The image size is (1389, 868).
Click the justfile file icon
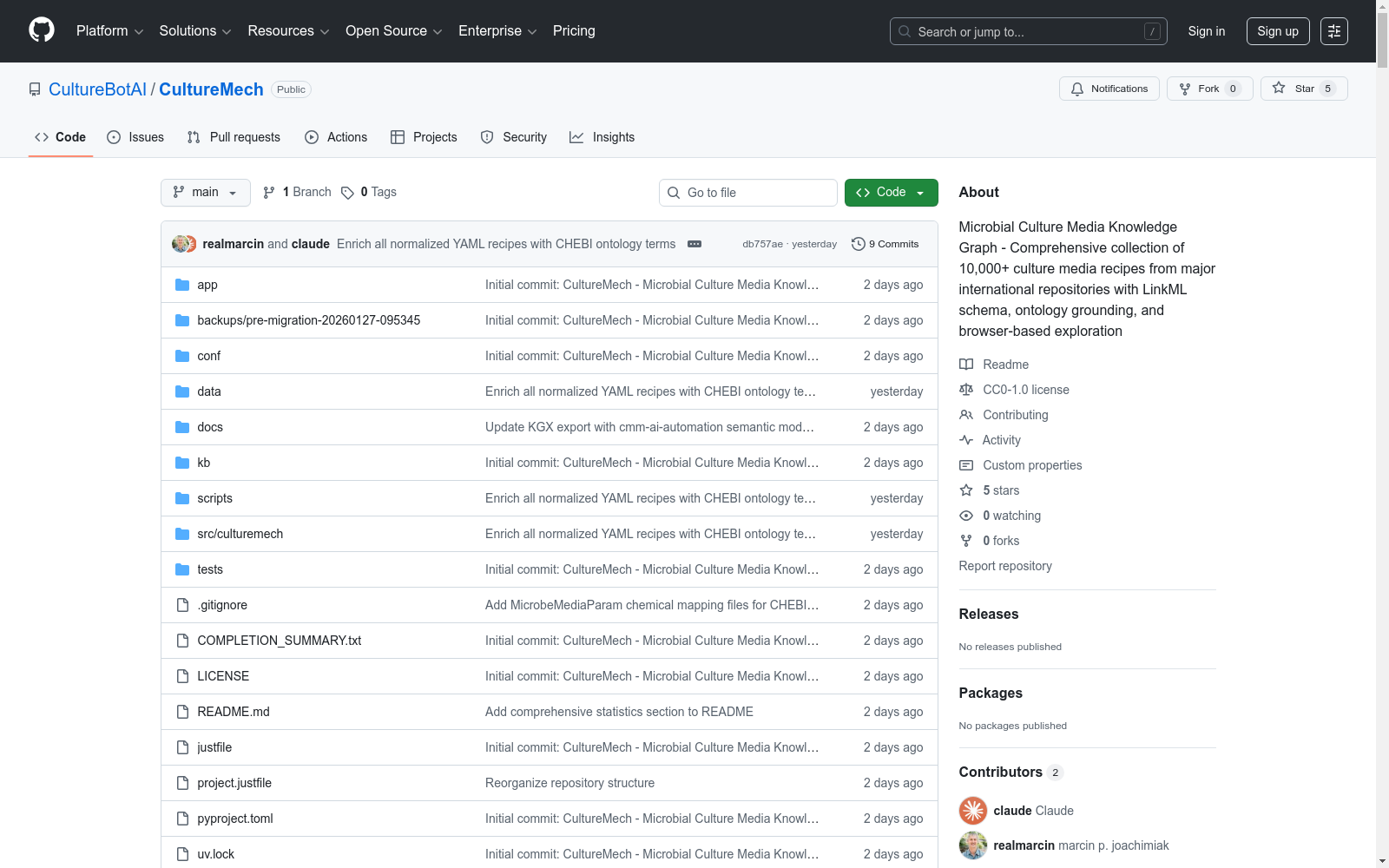click(182, 747)
